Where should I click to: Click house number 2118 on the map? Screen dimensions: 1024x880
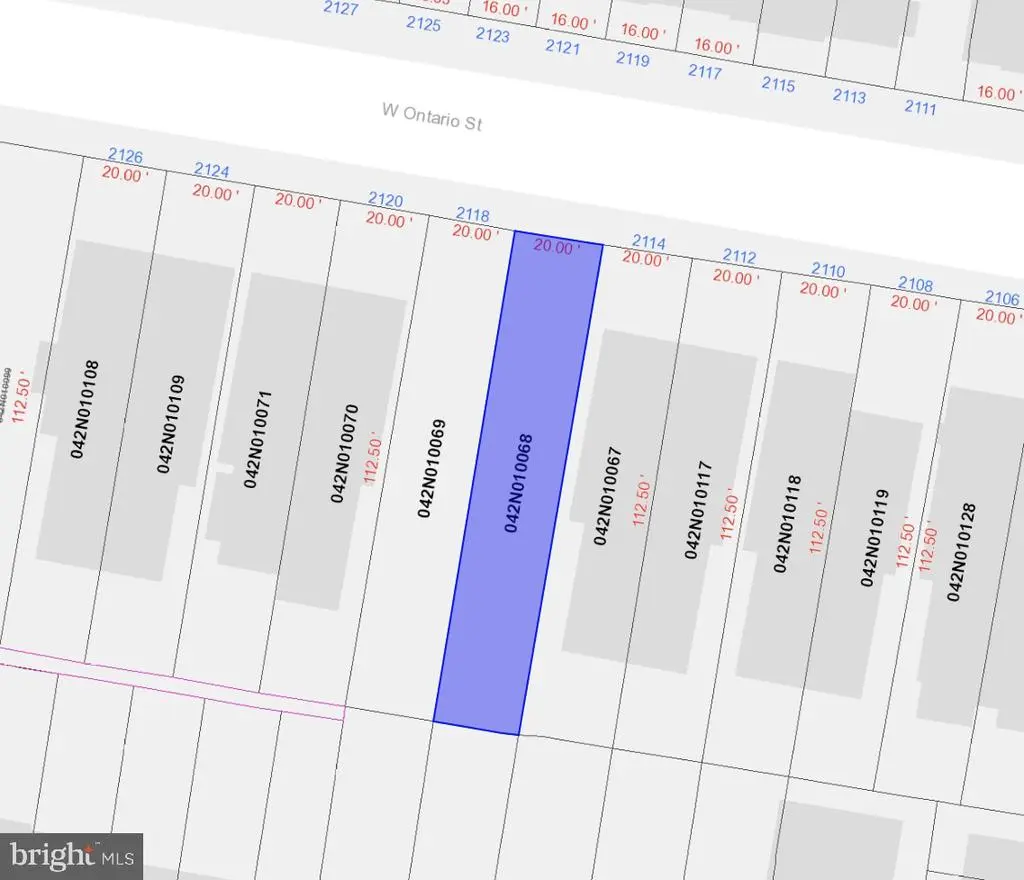pos(472,214)
